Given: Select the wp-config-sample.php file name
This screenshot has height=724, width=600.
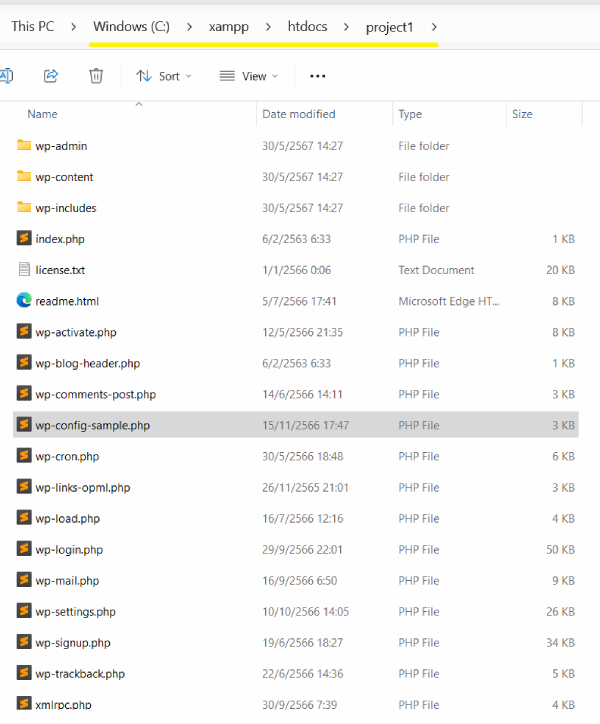Looking at the screenshot, I should coord(93,425).
